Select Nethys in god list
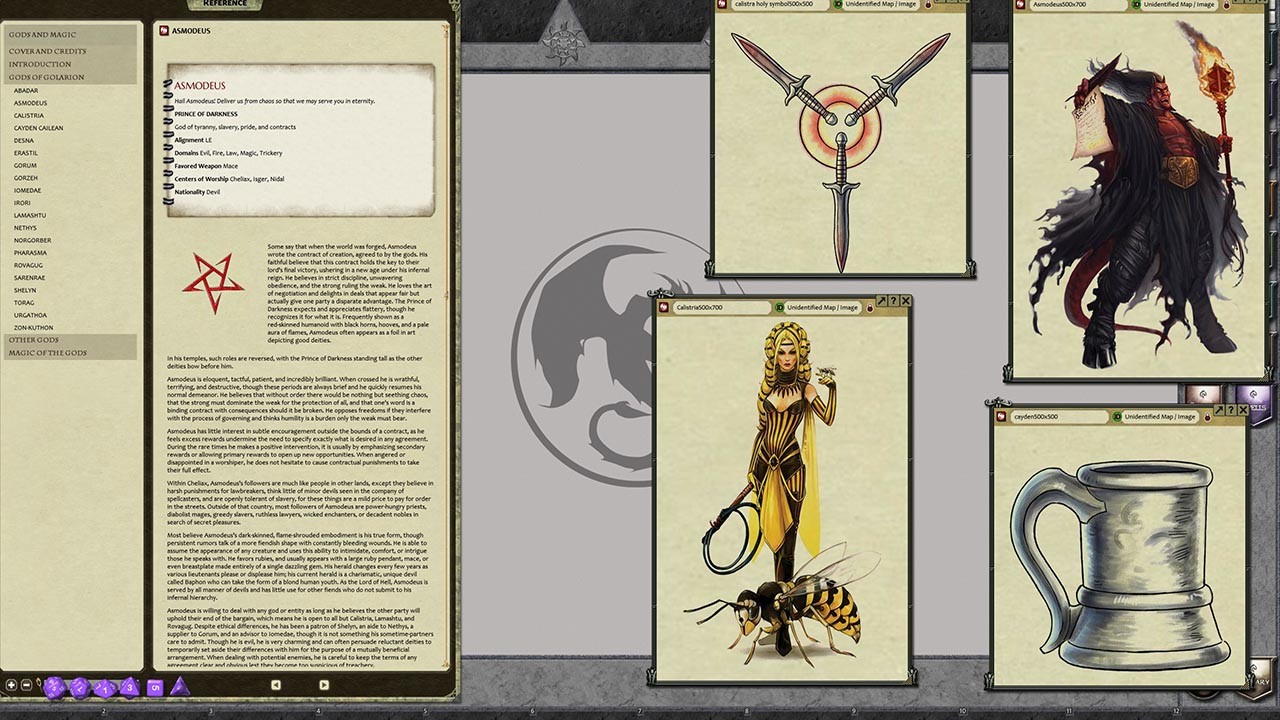Image resolution: width=1280 pixels, height=720 pixels. pyautogui.click(x=25, y=228)
